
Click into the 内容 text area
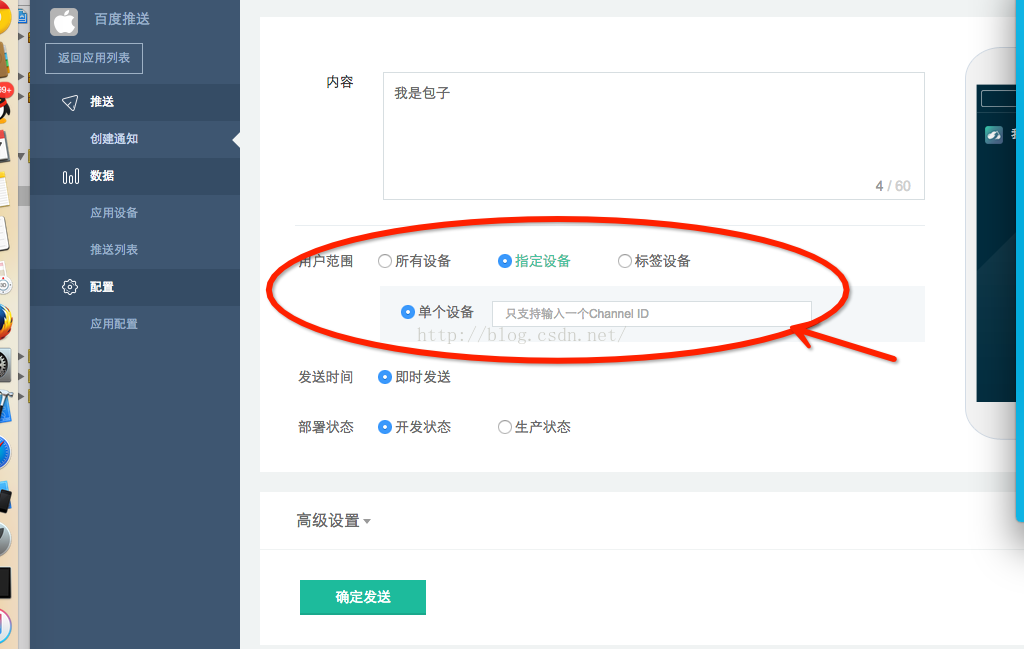click(x=654, y=136)
